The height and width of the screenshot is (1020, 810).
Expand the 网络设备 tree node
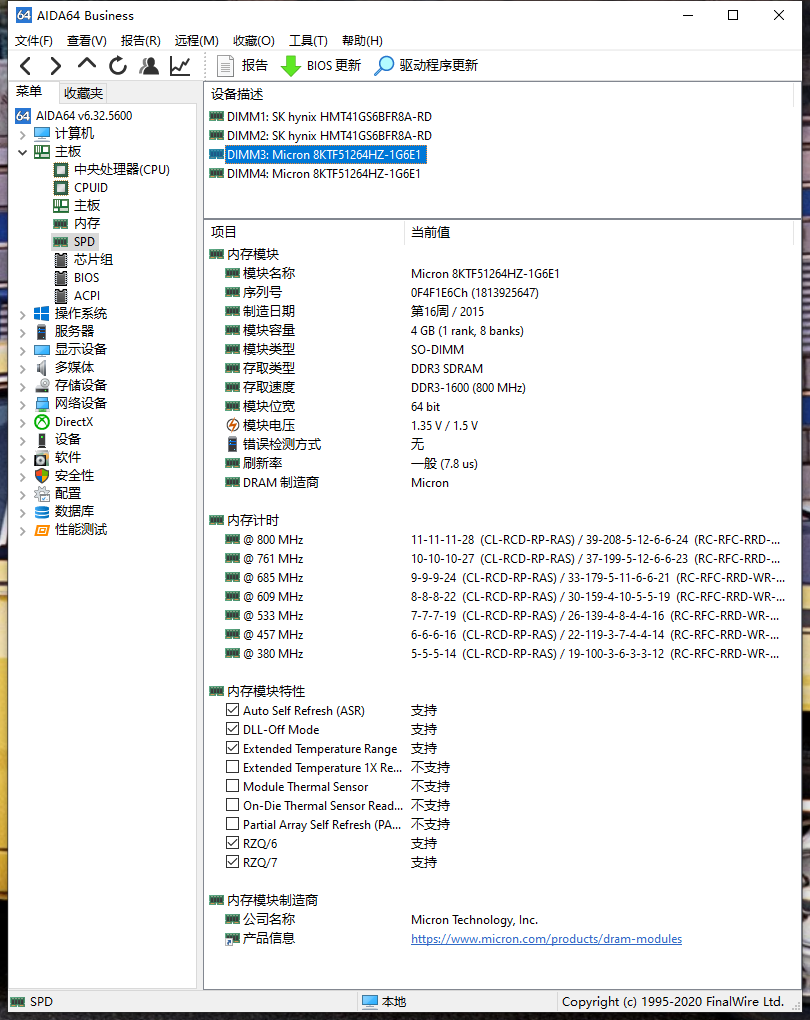tap(23, 404)
